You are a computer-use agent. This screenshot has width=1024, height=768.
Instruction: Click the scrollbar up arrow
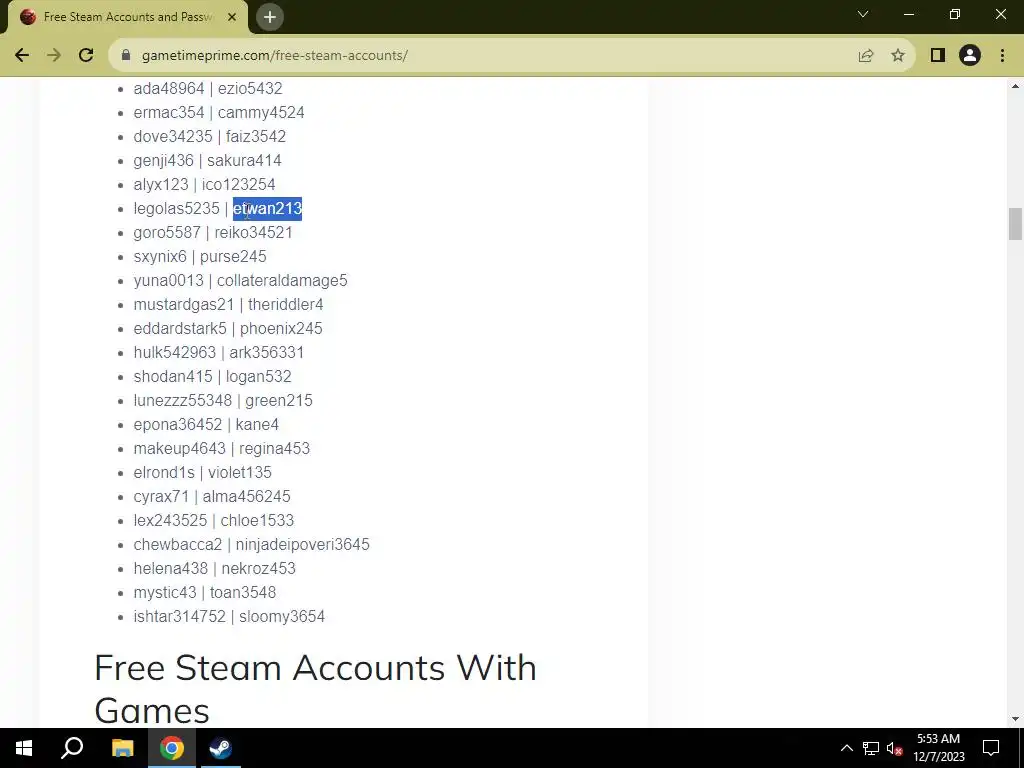coord(1015,86)
